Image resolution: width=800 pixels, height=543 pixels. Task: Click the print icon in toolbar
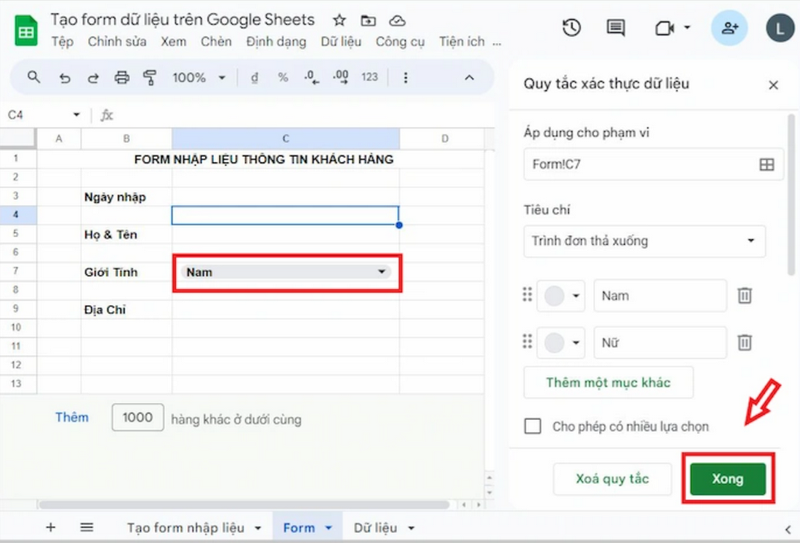click(x=122, y=77)
